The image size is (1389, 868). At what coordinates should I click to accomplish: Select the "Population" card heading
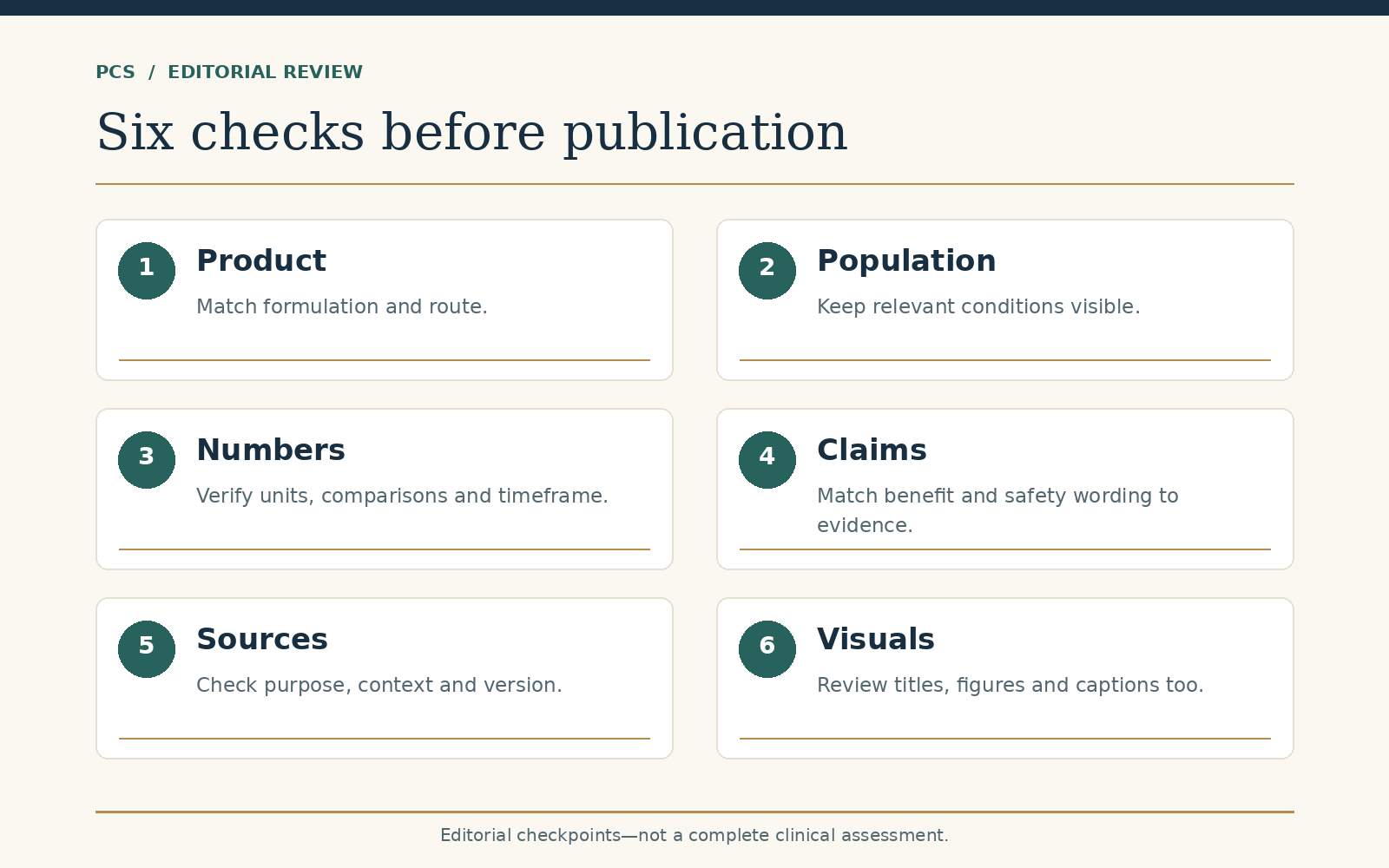pos(906,261)
